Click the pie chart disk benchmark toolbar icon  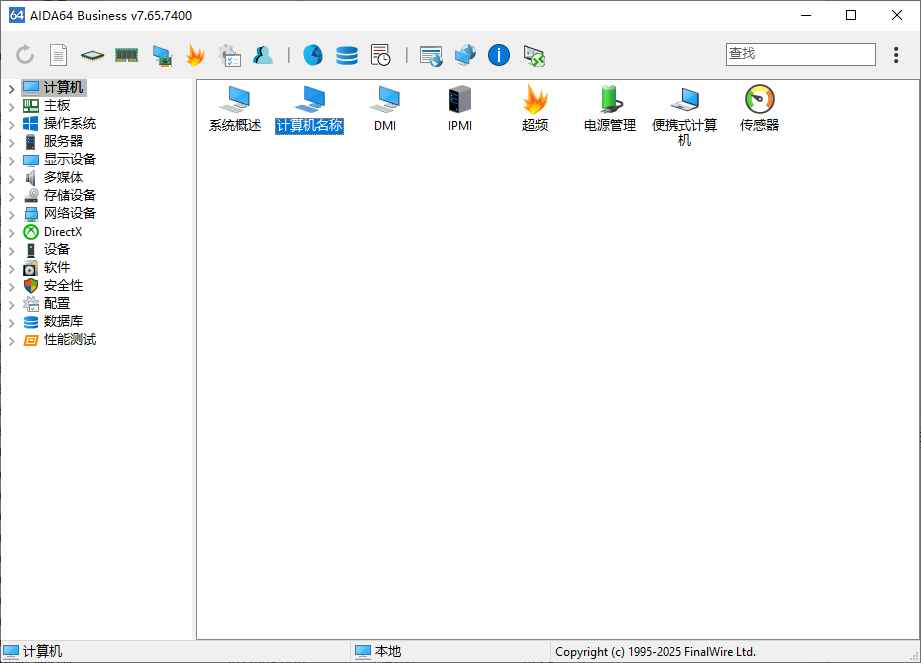313,55
